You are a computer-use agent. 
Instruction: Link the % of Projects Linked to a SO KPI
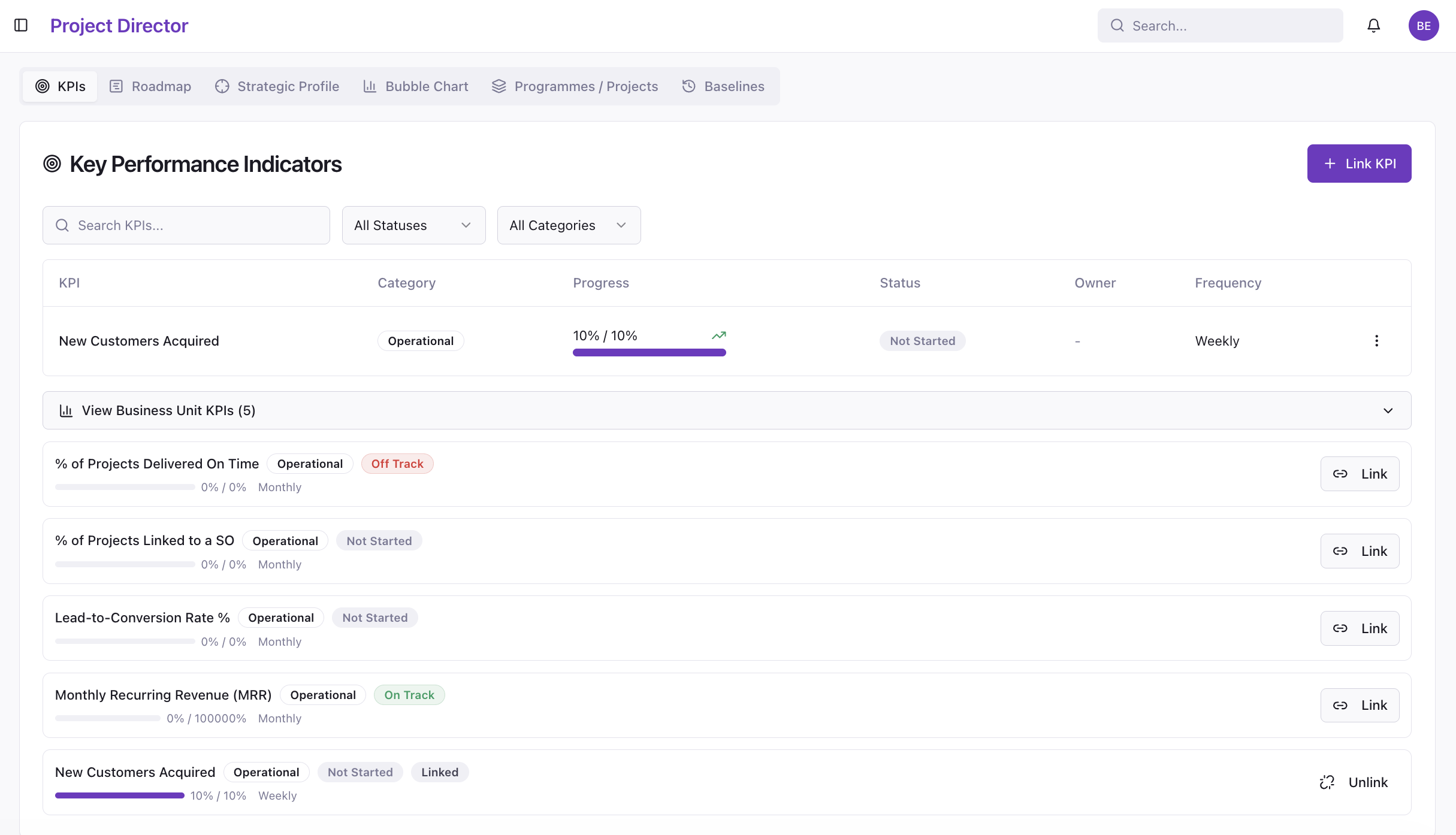pyautogui.click(x=1360, y=551)
